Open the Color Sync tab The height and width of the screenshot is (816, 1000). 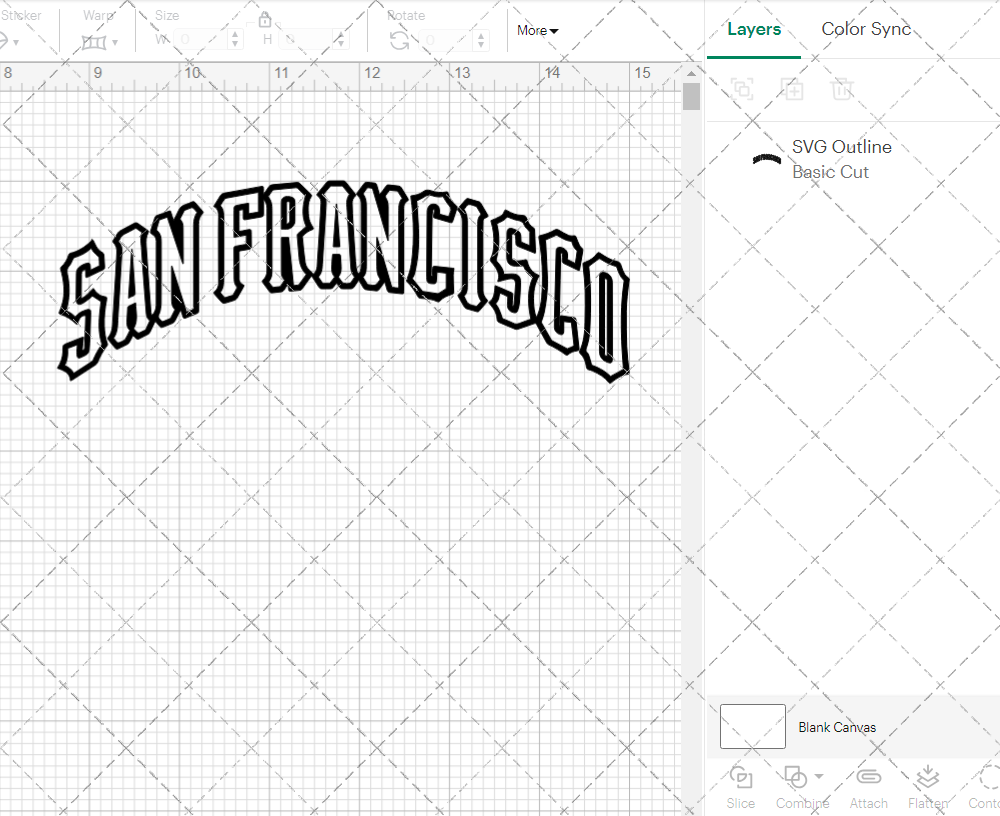[866, 29]
